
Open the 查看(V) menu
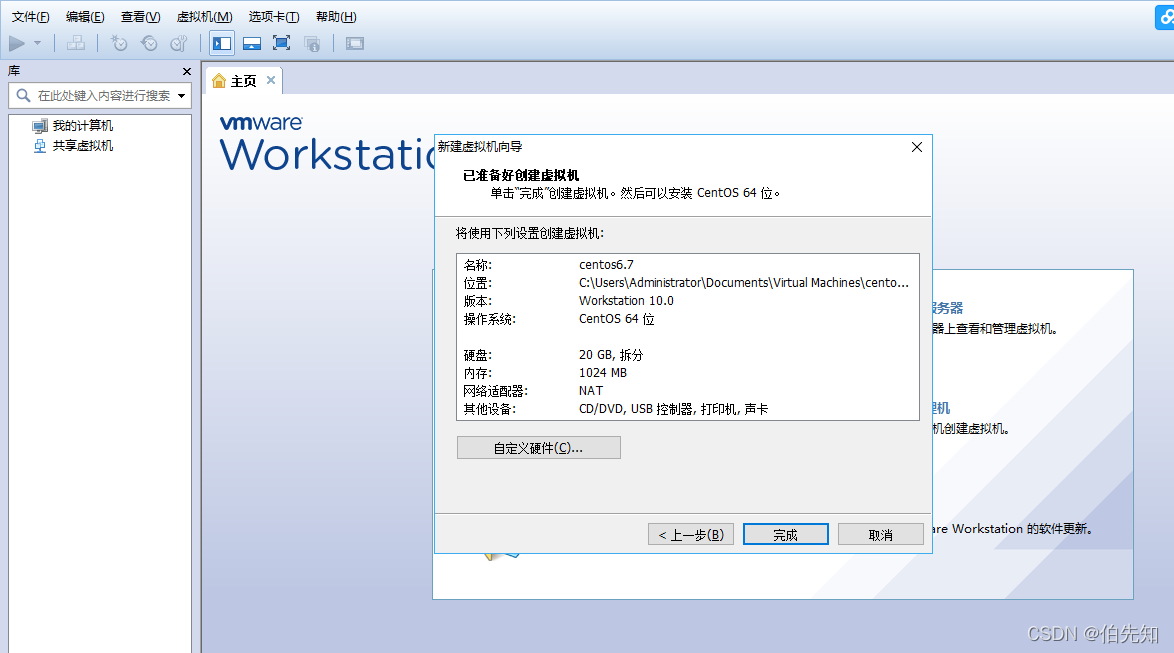(x=141, y=16)
